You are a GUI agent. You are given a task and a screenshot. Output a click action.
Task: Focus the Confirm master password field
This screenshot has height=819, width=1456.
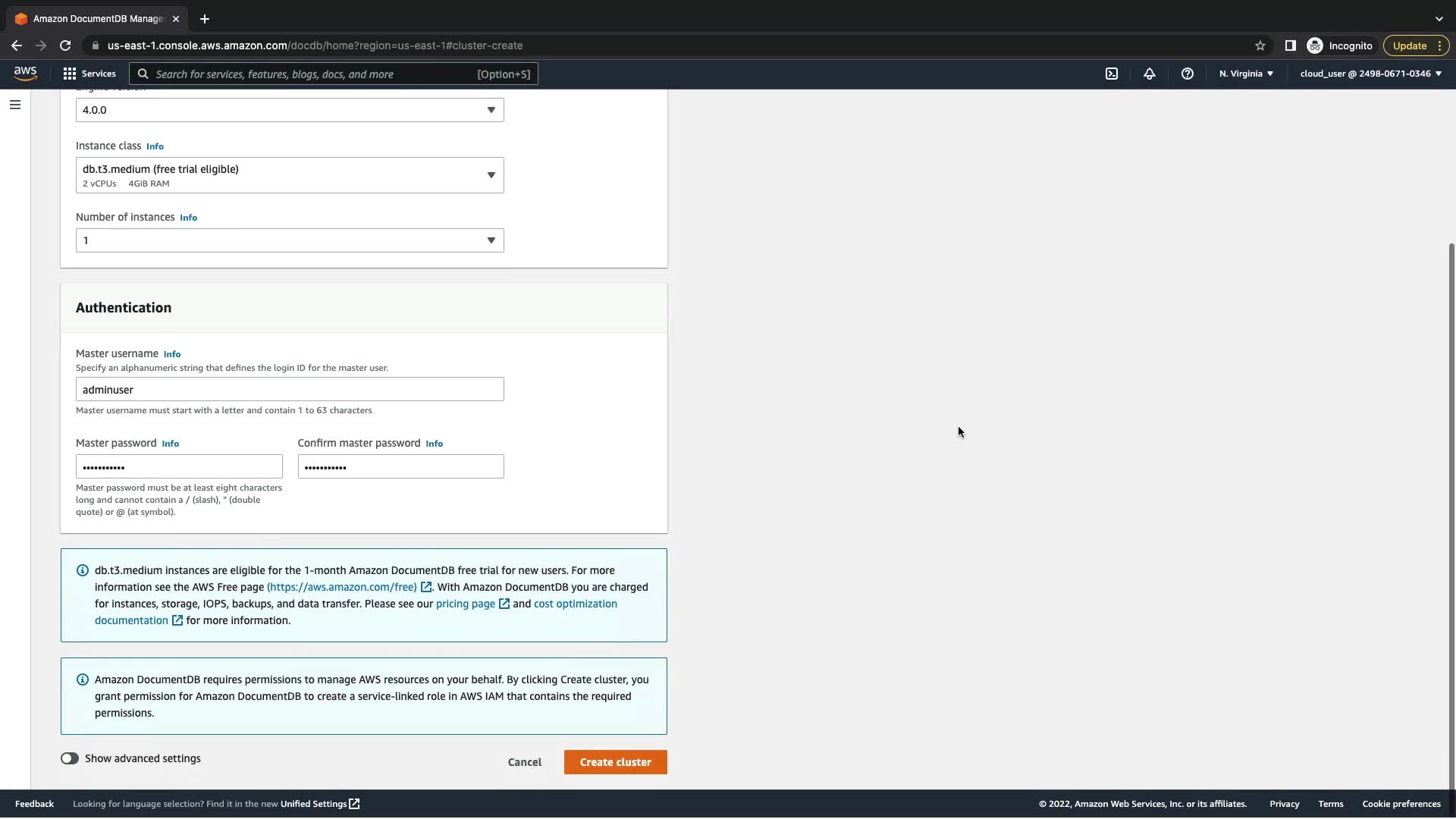pyautogui.click(x=400, y=467)
